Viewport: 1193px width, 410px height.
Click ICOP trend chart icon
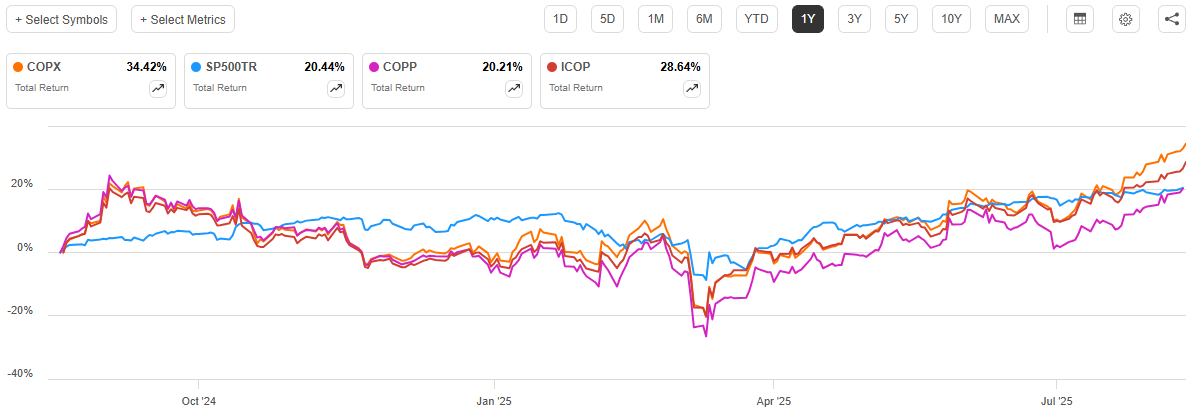point(692,89)
